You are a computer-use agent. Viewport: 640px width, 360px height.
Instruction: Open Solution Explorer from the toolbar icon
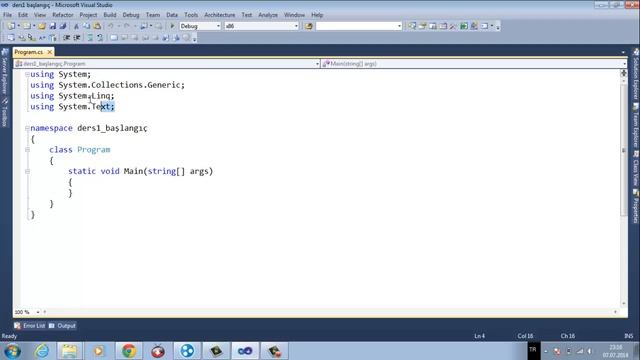point(412,26)
